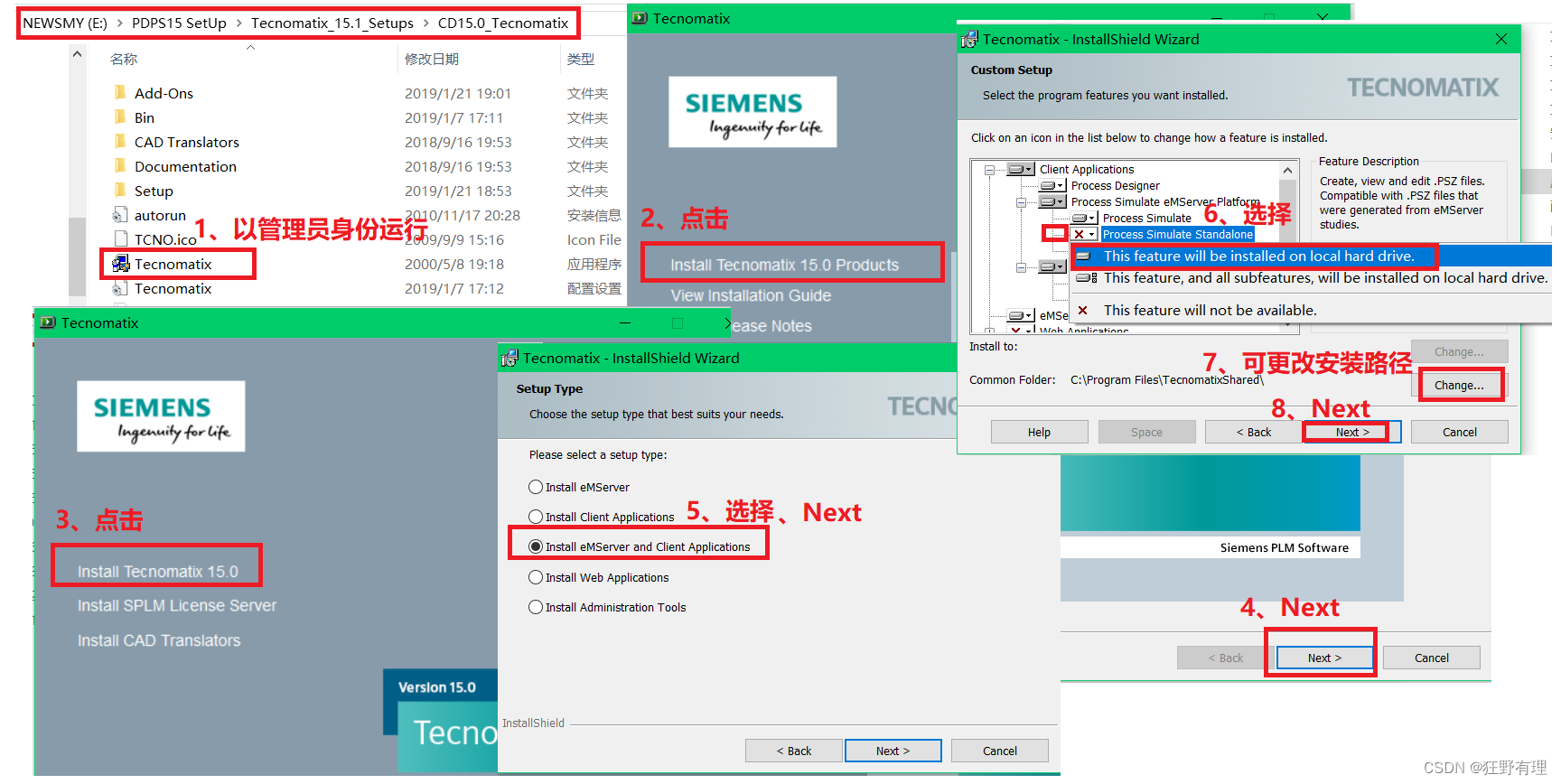Image resolution: width=1561 pixels, height=784 pixels.
Task: Click Install Tecnomatix 15.0 menu entry
Action: (x=158, y=572)
